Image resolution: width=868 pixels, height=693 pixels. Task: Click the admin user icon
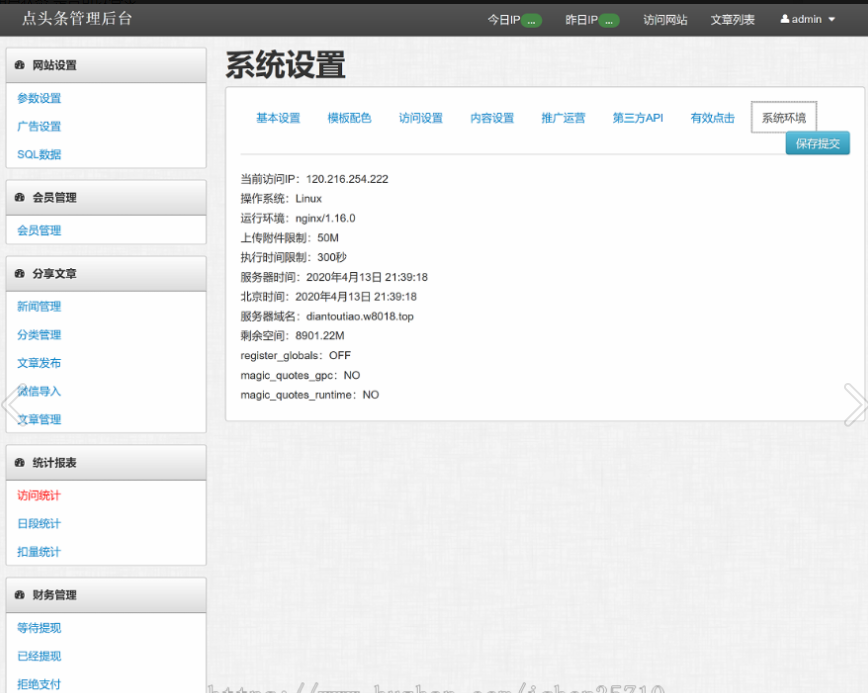[785, 19]
